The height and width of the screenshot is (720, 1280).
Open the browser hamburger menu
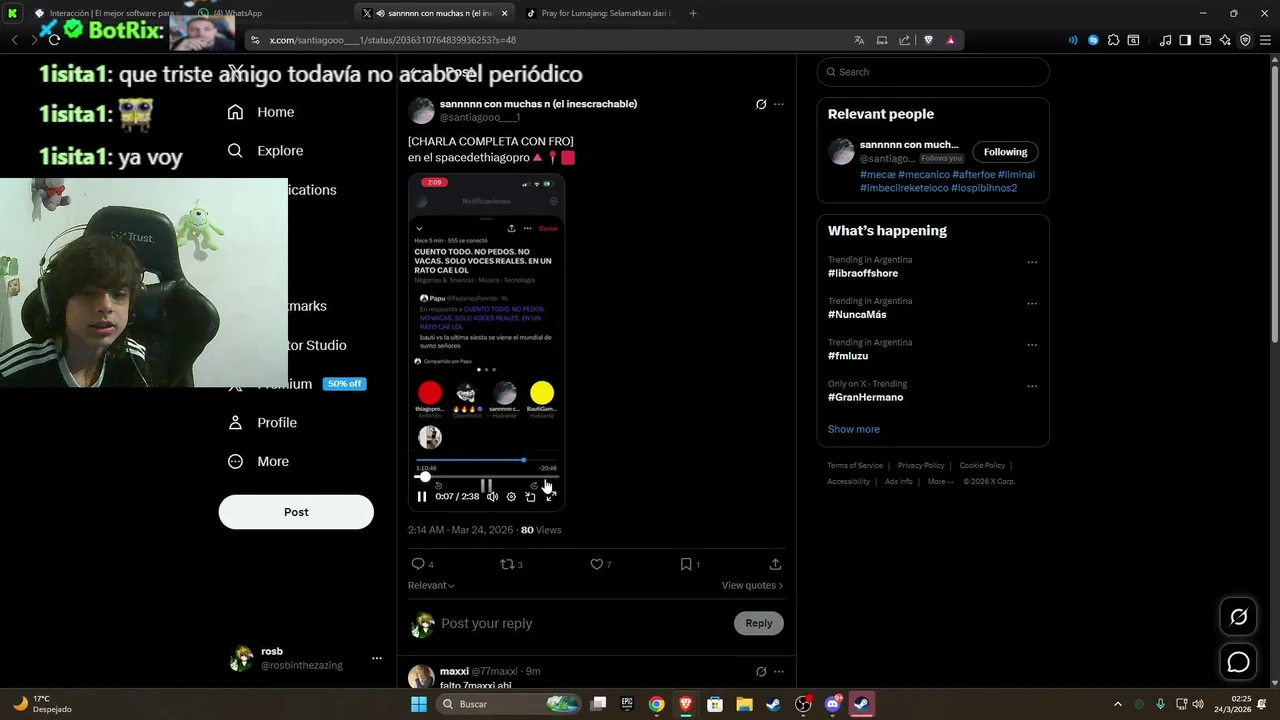[x=1264, y=40]
